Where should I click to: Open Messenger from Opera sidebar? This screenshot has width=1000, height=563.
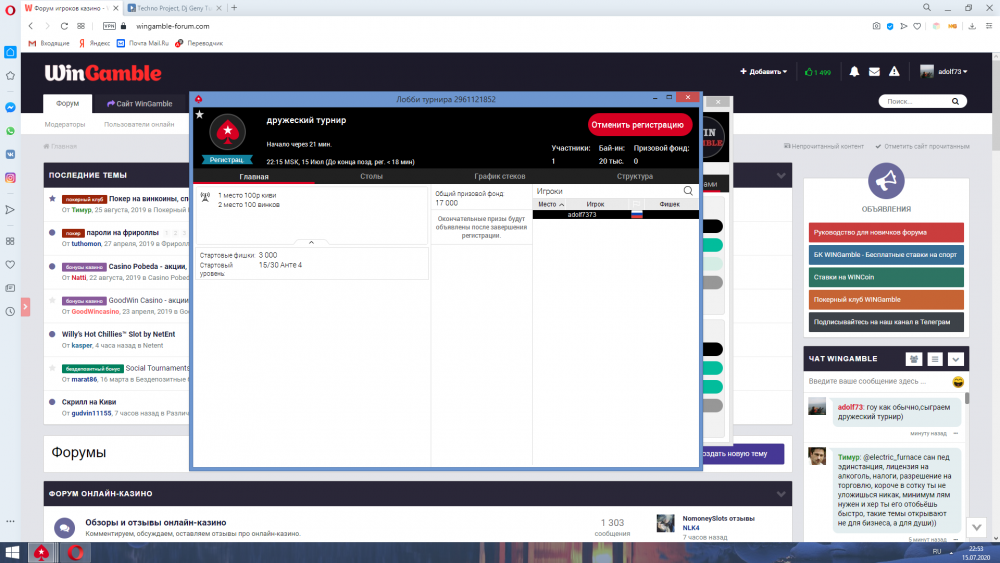(10, 107)
